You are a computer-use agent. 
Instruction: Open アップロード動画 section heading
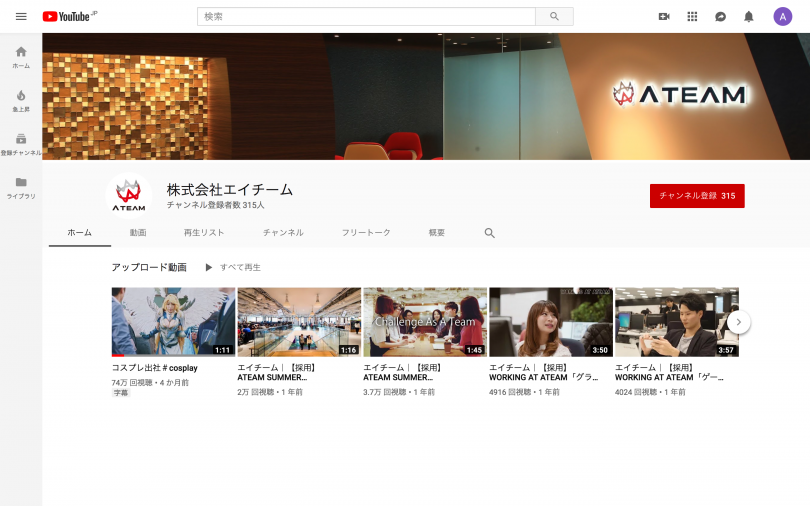[149, 267]
